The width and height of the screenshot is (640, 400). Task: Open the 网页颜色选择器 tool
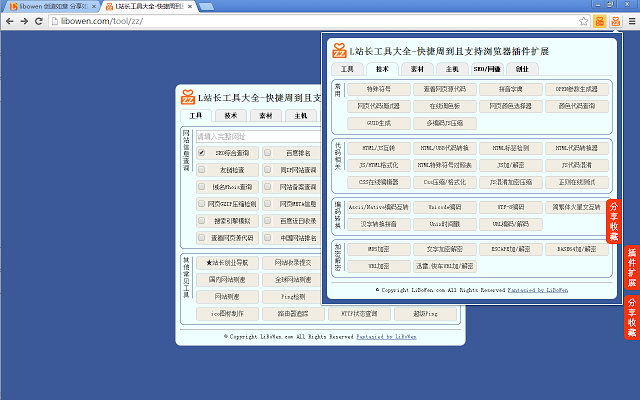tap(511, 106)
